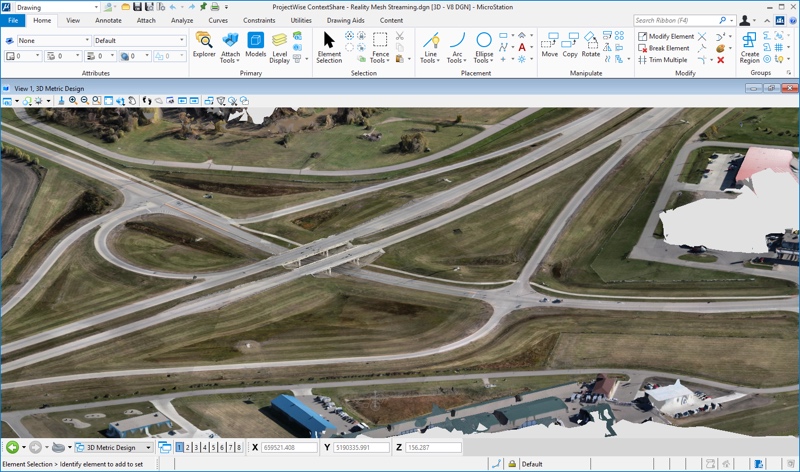Toggle view 3 button in view group
The height and width of the screenshot is (472, 800).
(196, 448)
